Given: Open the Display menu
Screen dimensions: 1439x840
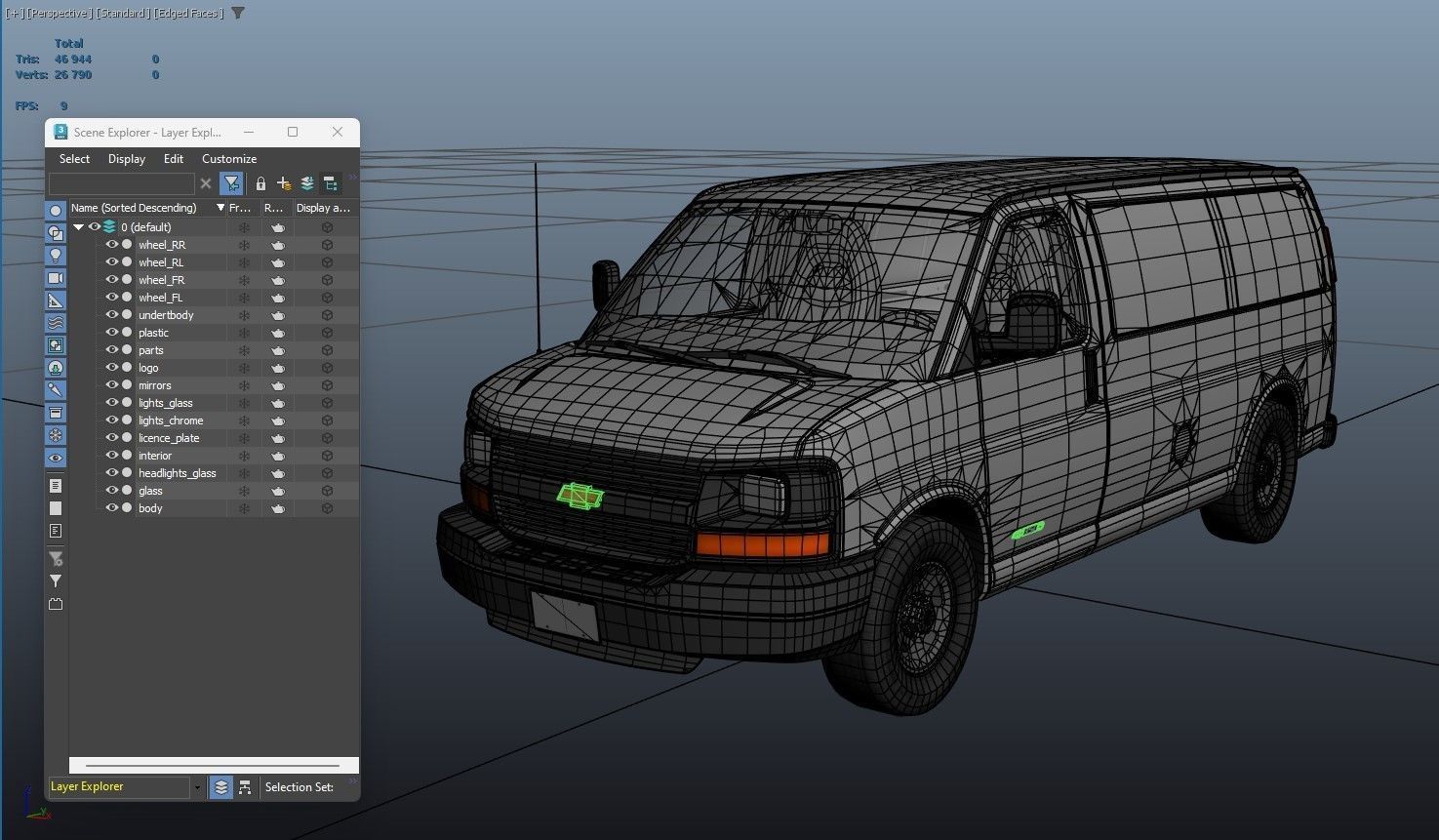Looking at the screenshot, I should [x=127, y=159].
